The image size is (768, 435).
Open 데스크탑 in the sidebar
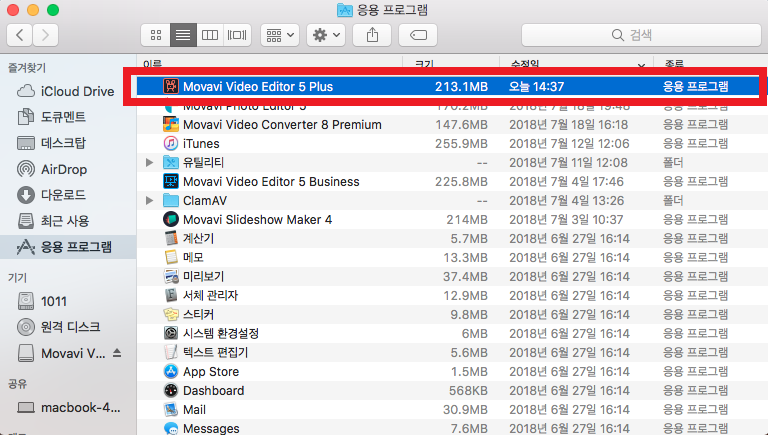click(51, 143)
